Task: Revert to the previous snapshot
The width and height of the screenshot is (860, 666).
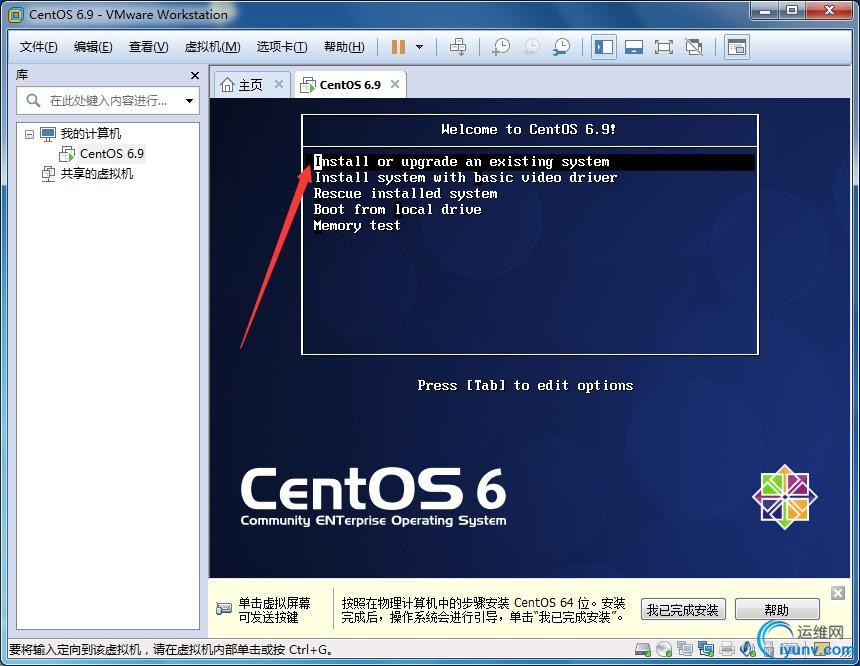Action: coord(531,47)
